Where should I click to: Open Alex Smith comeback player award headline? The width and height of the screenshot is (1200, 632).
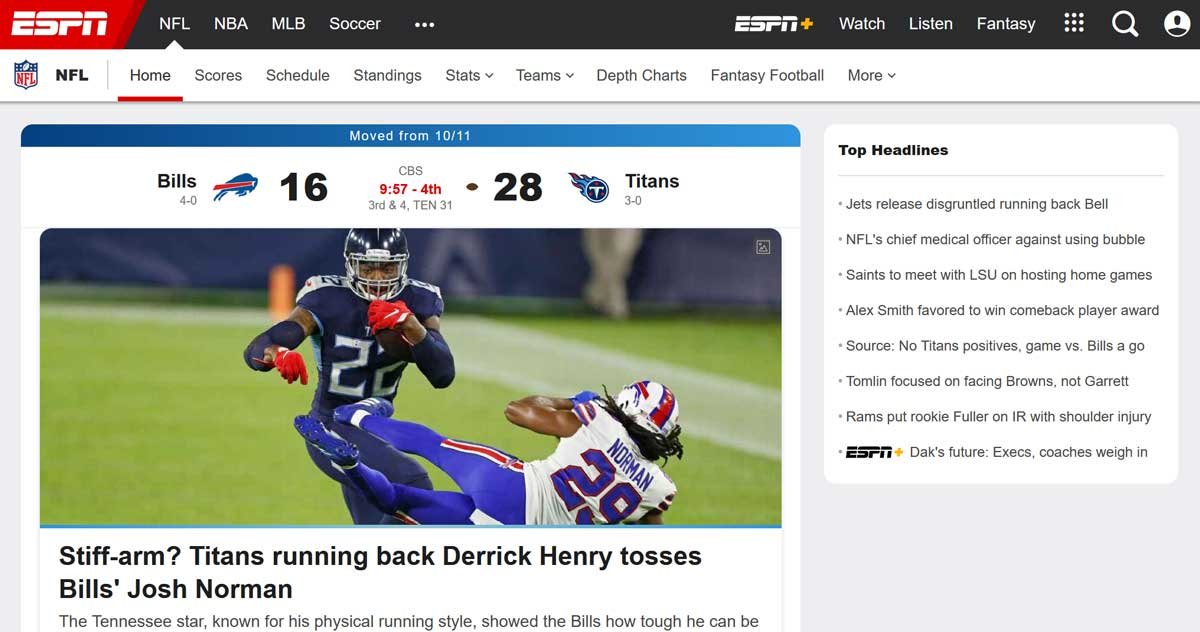pyautogui.click(x=1002, y=310)
